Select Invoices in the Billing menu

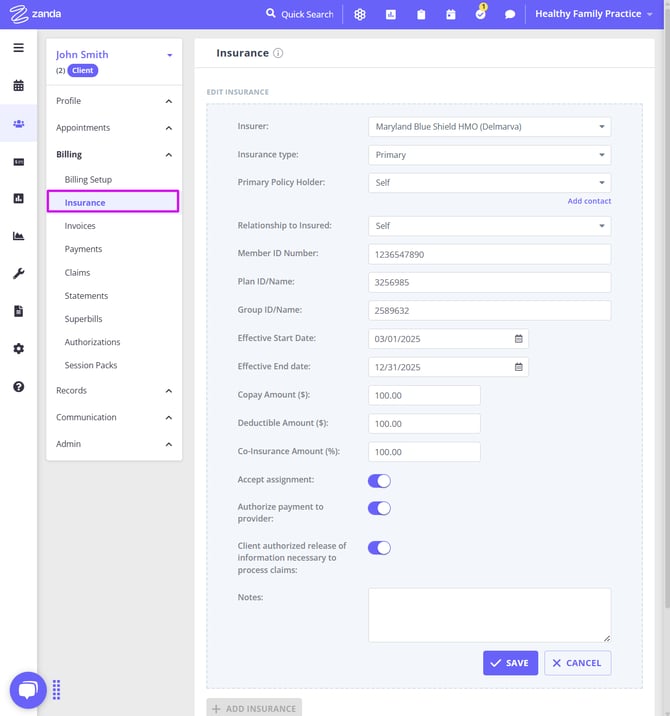pyautogui.click(x=80, y=226)
